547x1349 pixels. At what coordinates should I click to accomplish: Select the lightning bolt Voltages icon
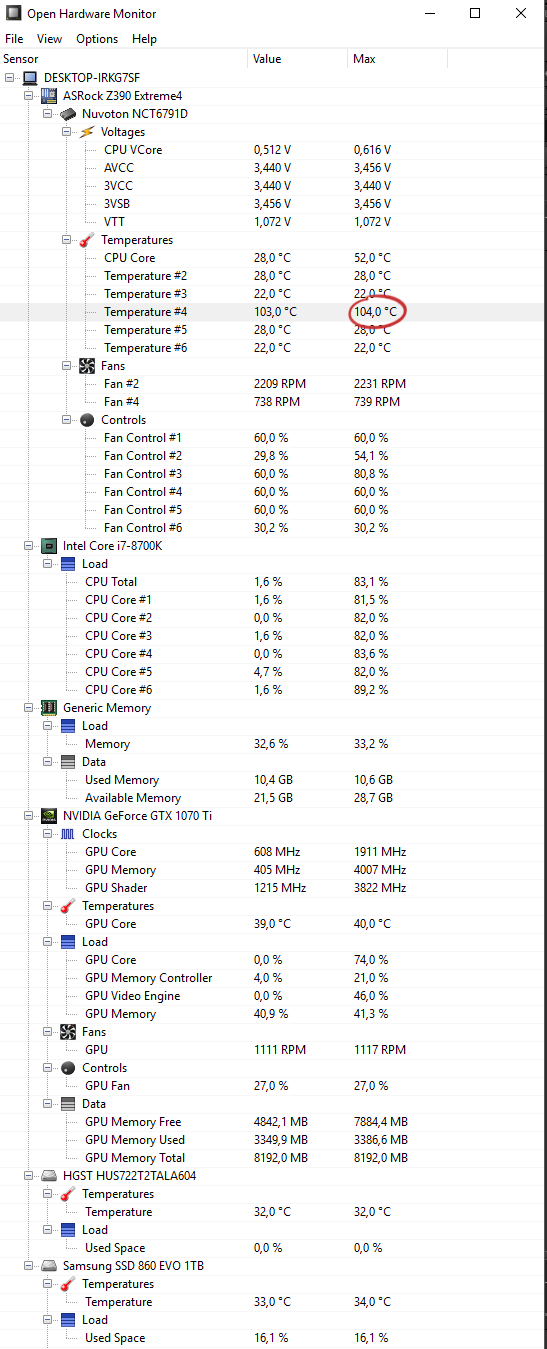coord(87,132)
